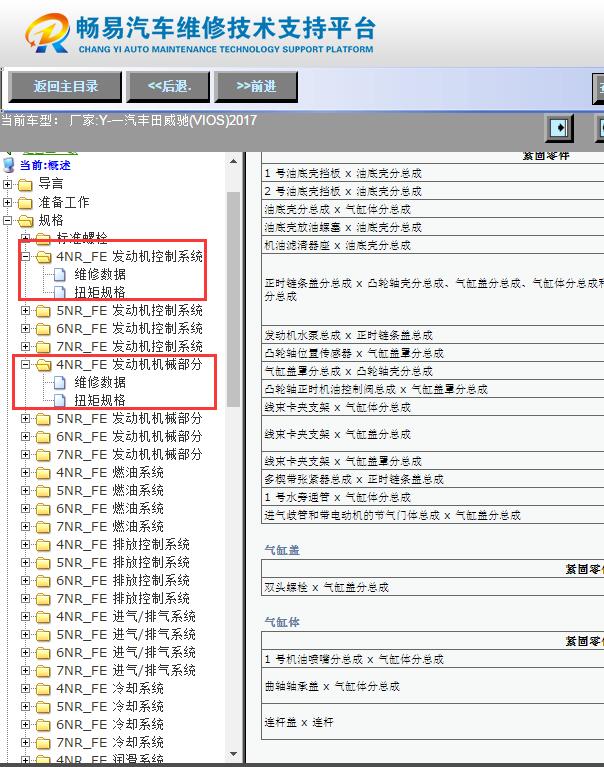
Task: Select 5NR_FE 发动机机械部分 tree item
Action: pos(129,419)
